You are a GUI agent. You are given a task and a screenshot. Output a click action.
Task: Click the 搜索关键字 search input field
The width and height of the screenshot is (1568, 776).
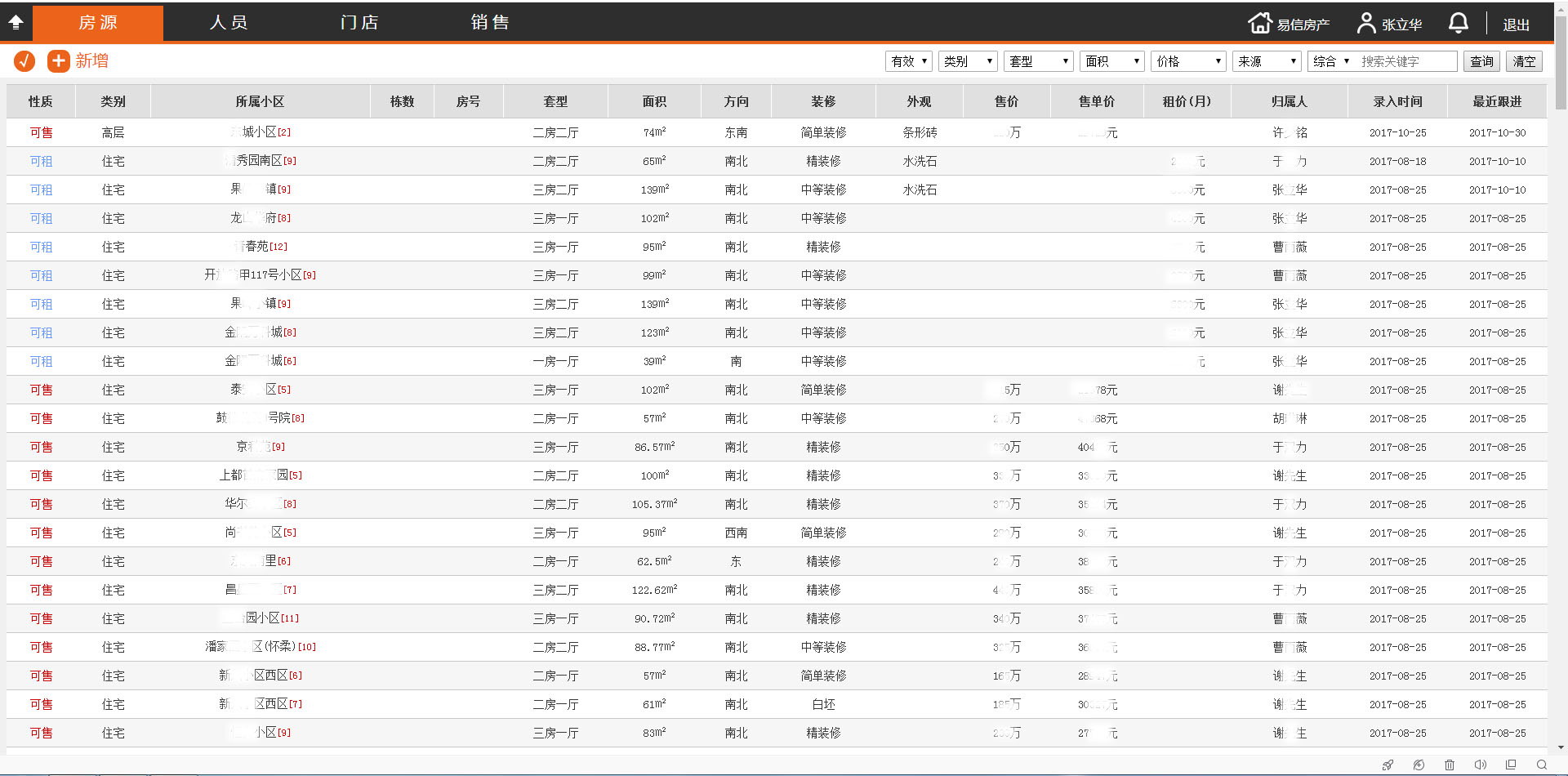coord(1405,61)
